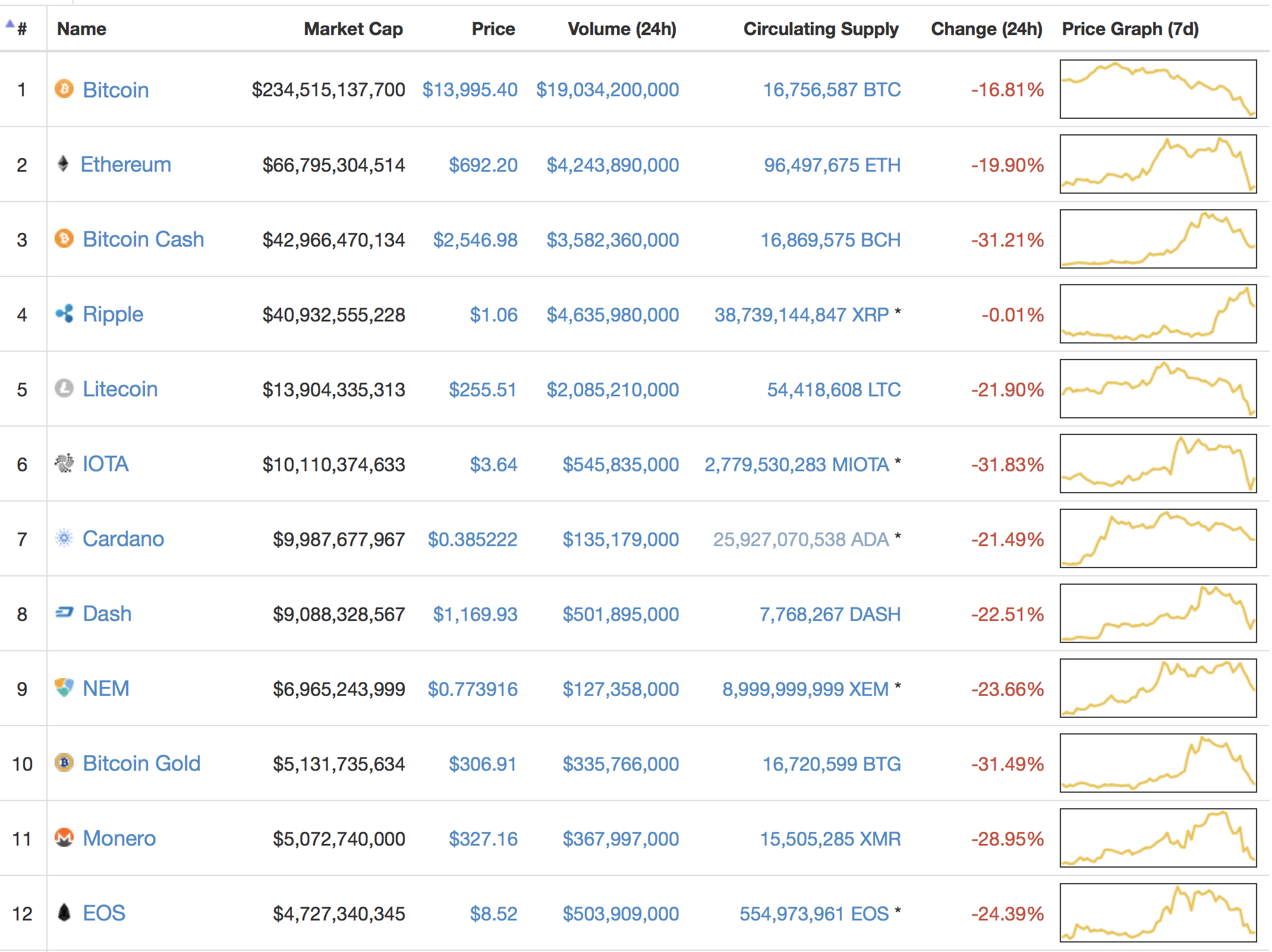Click the Dash logo icon
Screen dimensions: 1272x952
pyautogui.click(x=64, y=613)
